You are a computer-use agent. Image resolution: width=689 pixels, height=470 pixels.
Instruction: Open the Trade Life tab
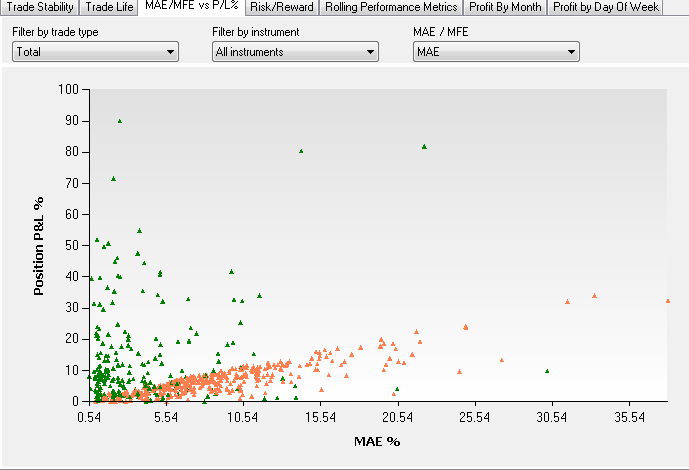click(108, 7)
